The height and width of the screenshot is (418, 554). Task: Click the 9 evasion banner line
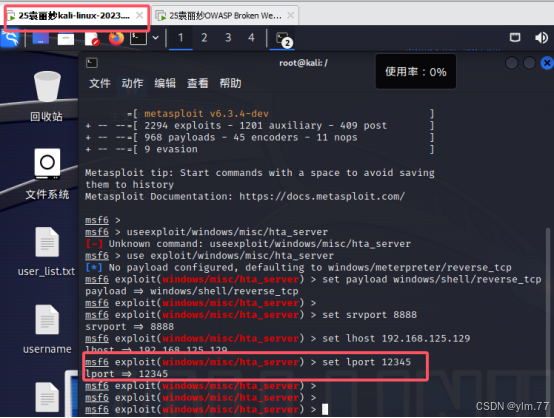[x=260, y=149]
